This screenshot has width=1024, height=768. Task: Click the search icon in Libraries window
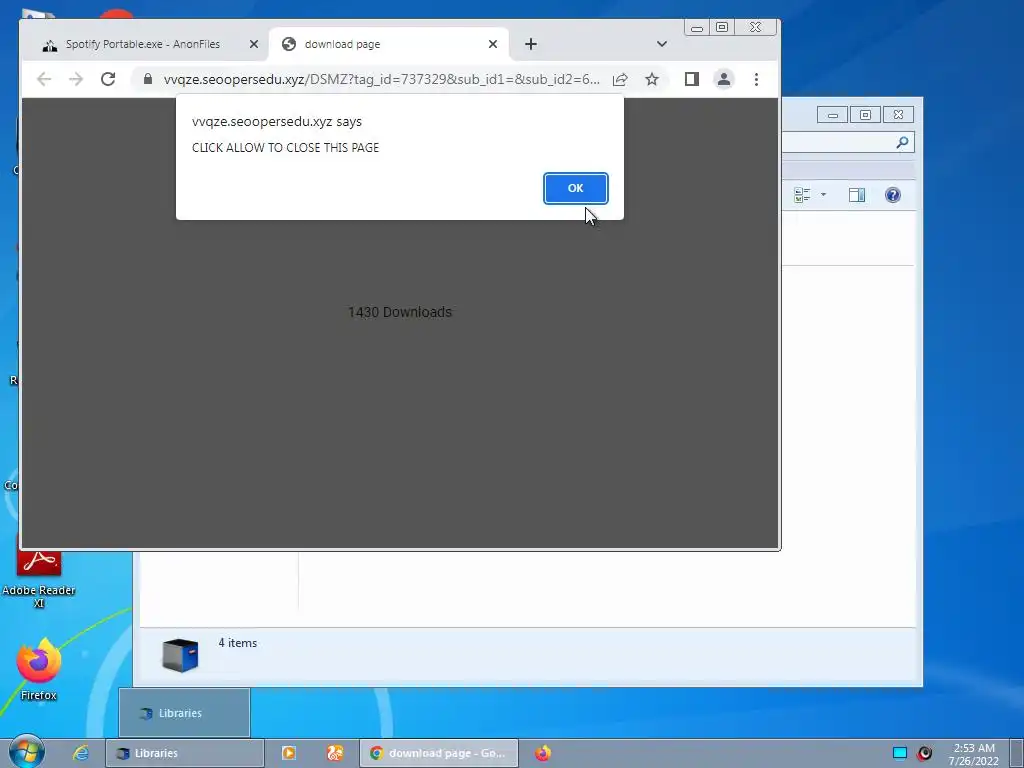tap(903, 142)
